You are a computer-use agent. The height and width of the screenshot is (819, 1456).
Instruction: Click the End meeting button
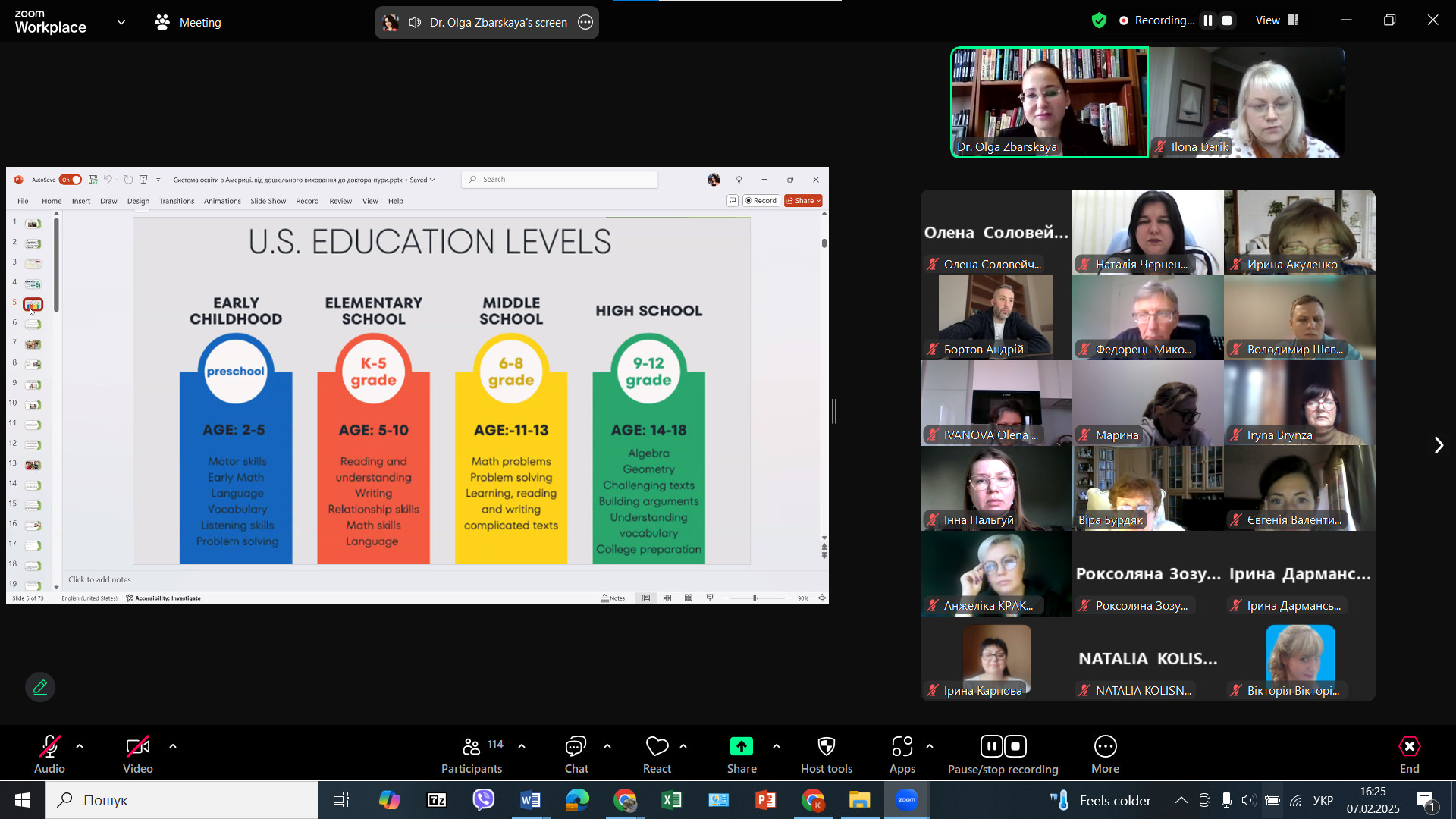click(x=1409, y=755)
